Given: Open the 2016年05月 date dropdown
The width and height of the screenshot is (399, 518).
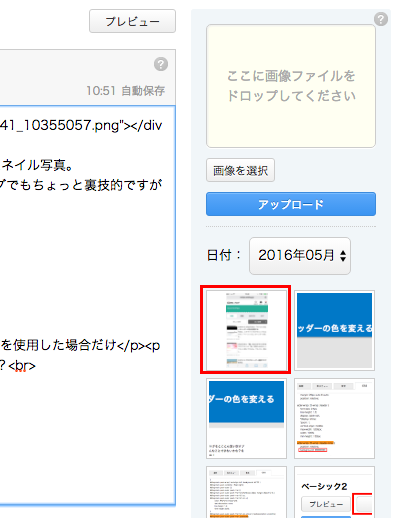Looking at the screenshot, I should 300,256.
